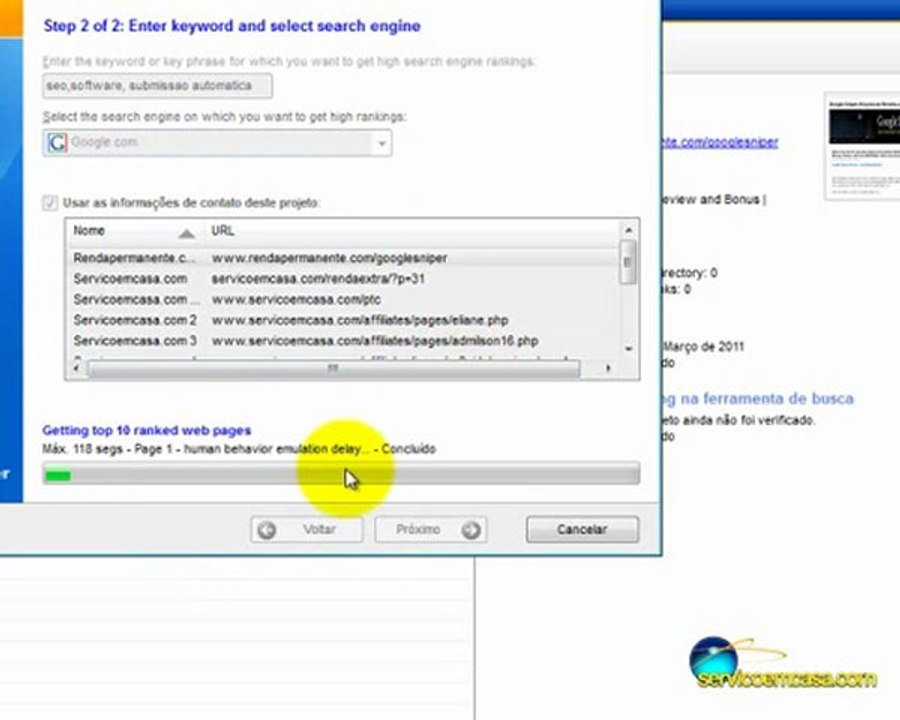
Task: Click the scroll down arrow of project list
Action: pos(628,349)
